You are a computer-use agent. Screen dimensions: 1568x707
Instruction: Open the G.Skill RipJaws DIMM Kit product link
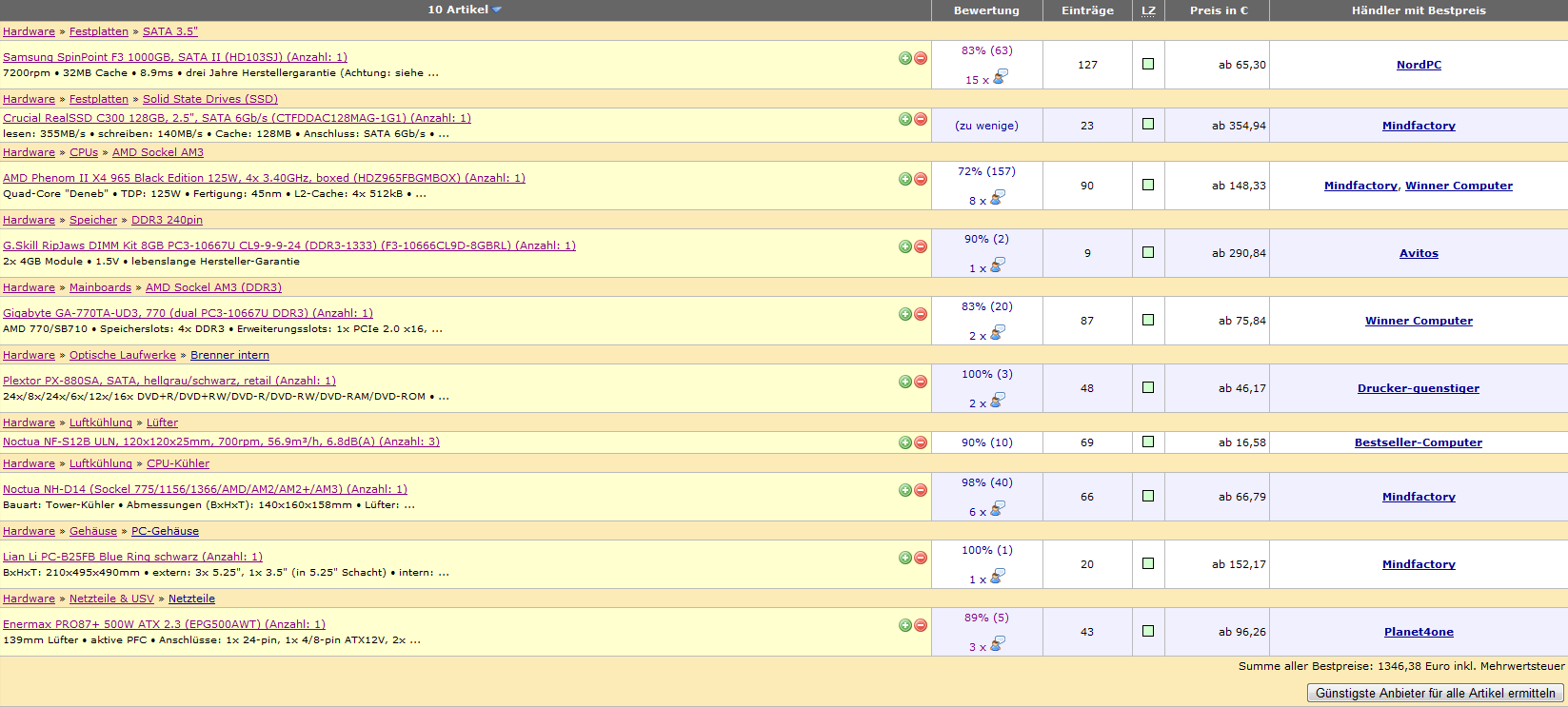289,245
